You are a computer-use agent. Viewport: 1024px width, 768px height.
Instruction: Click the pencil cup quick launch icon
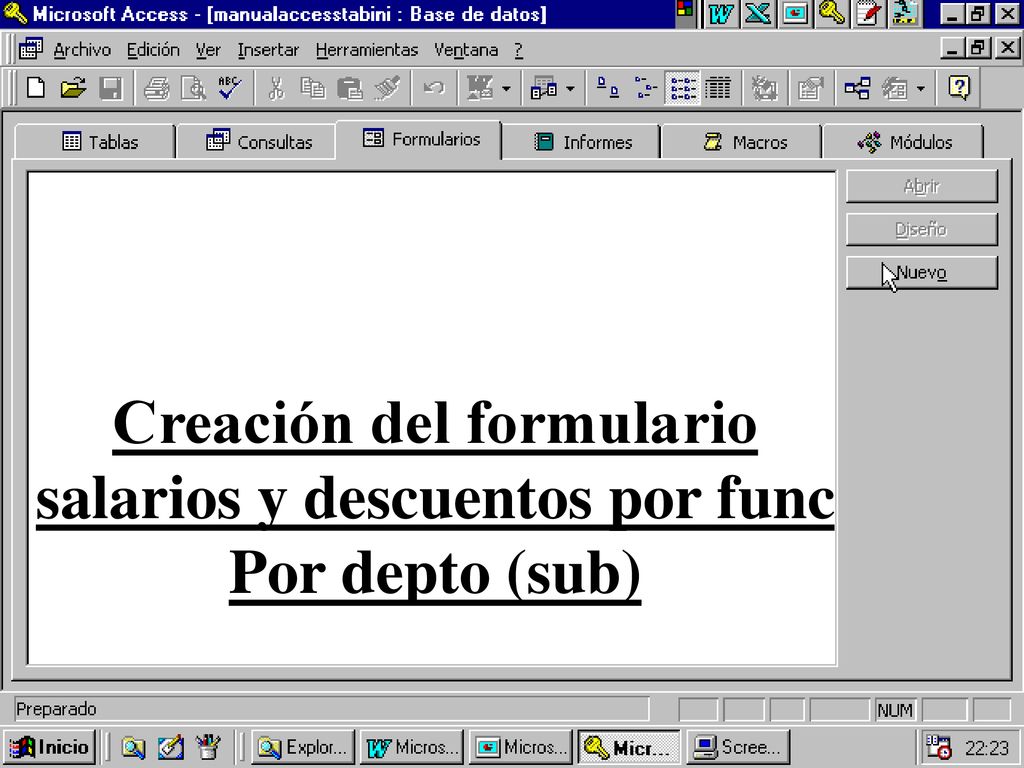[208, 747]
